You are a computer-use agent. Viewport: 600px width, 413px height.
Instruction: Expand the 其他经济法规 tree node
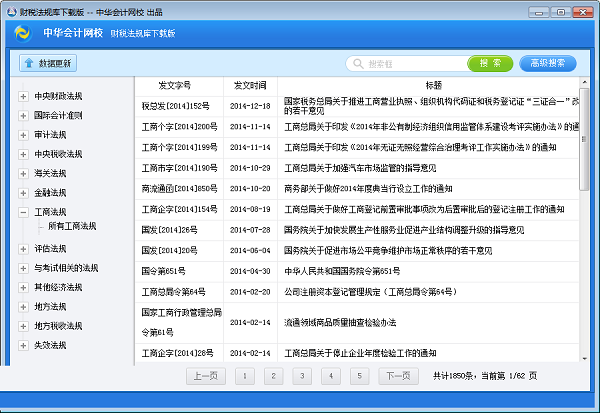point(23,287)
